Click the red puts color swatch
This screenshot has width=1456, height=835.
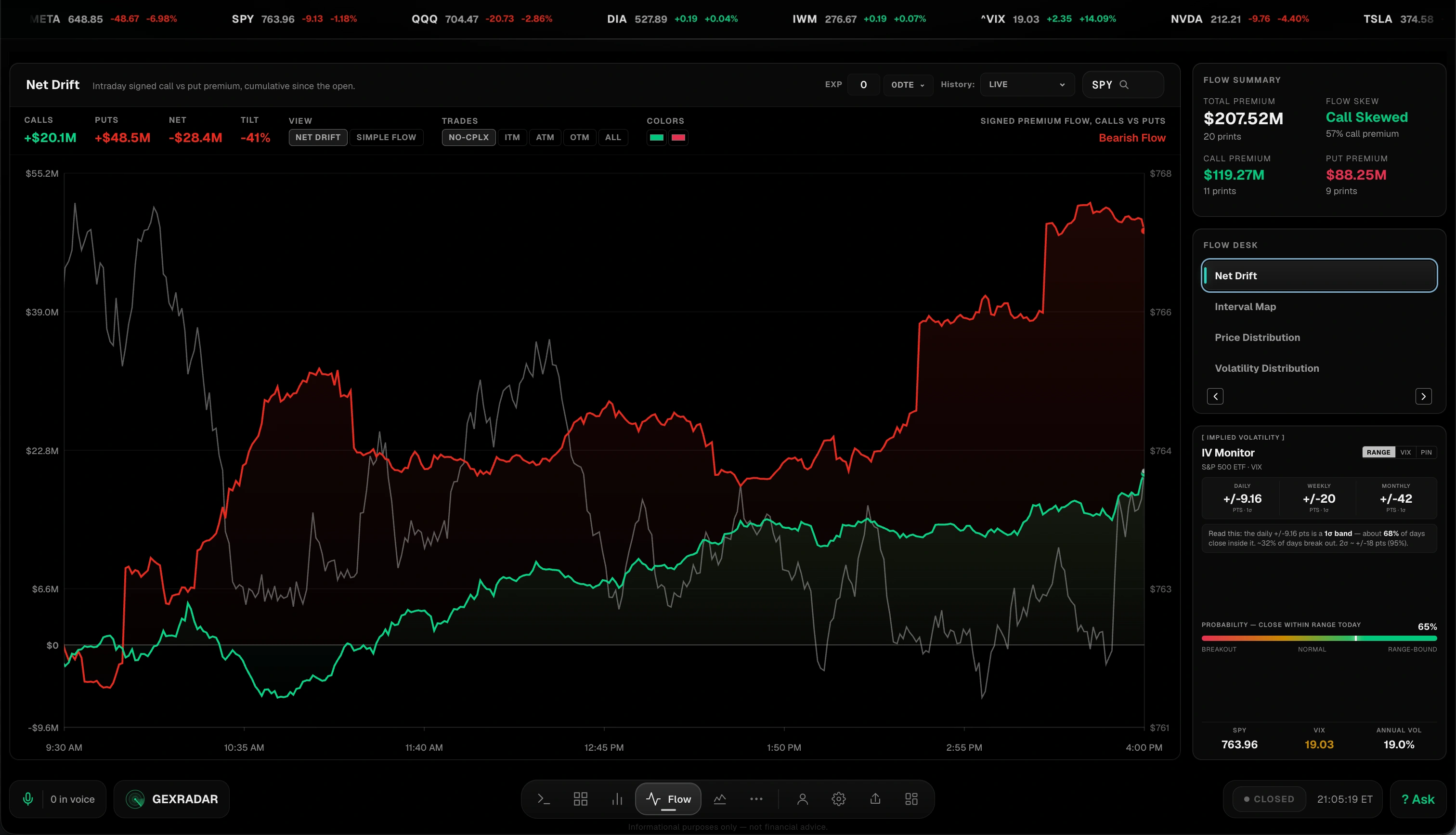point(679,138)
